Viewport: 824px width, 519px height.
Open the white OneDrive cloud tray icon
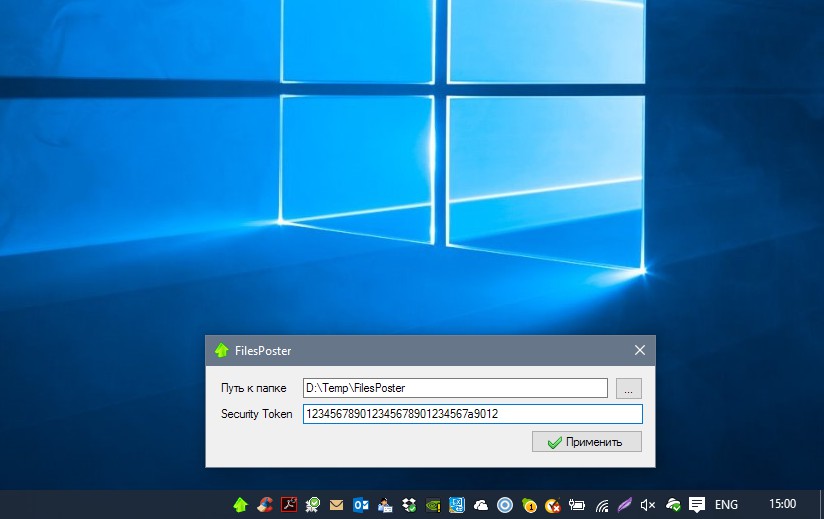(x=481, y=505)
